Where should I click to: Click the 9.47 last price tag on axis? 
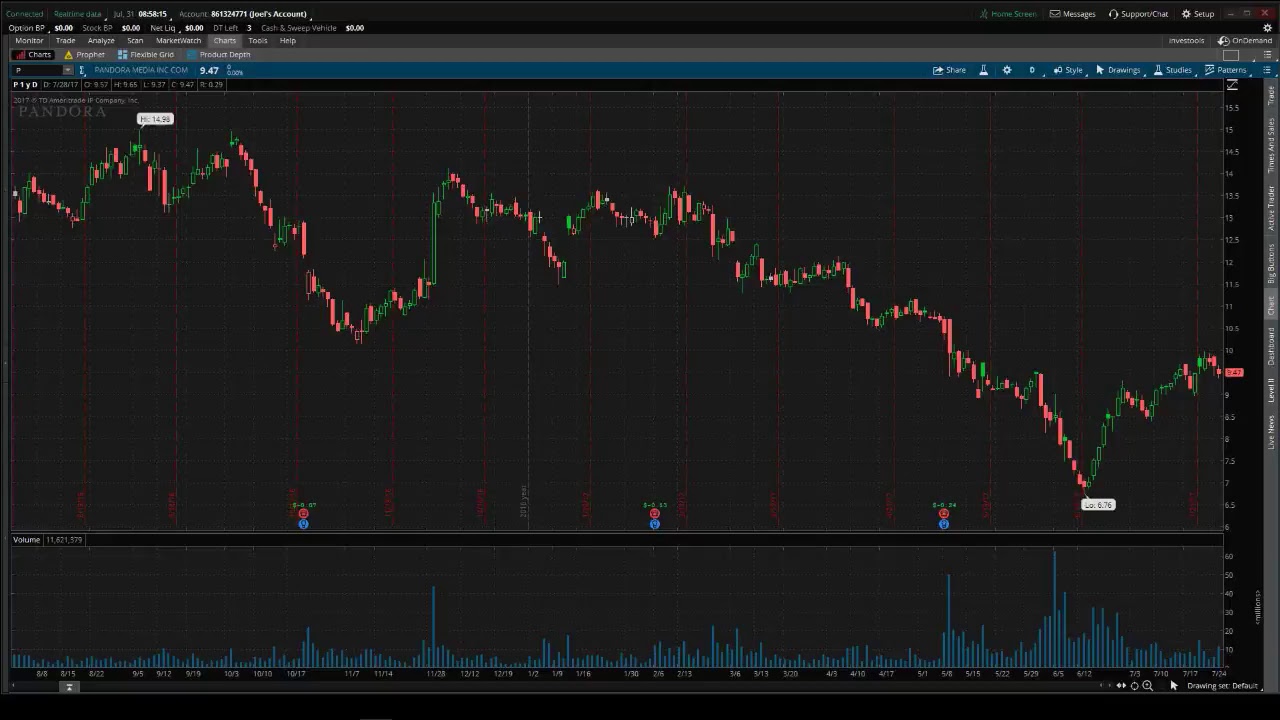[x=1235, y=373]
